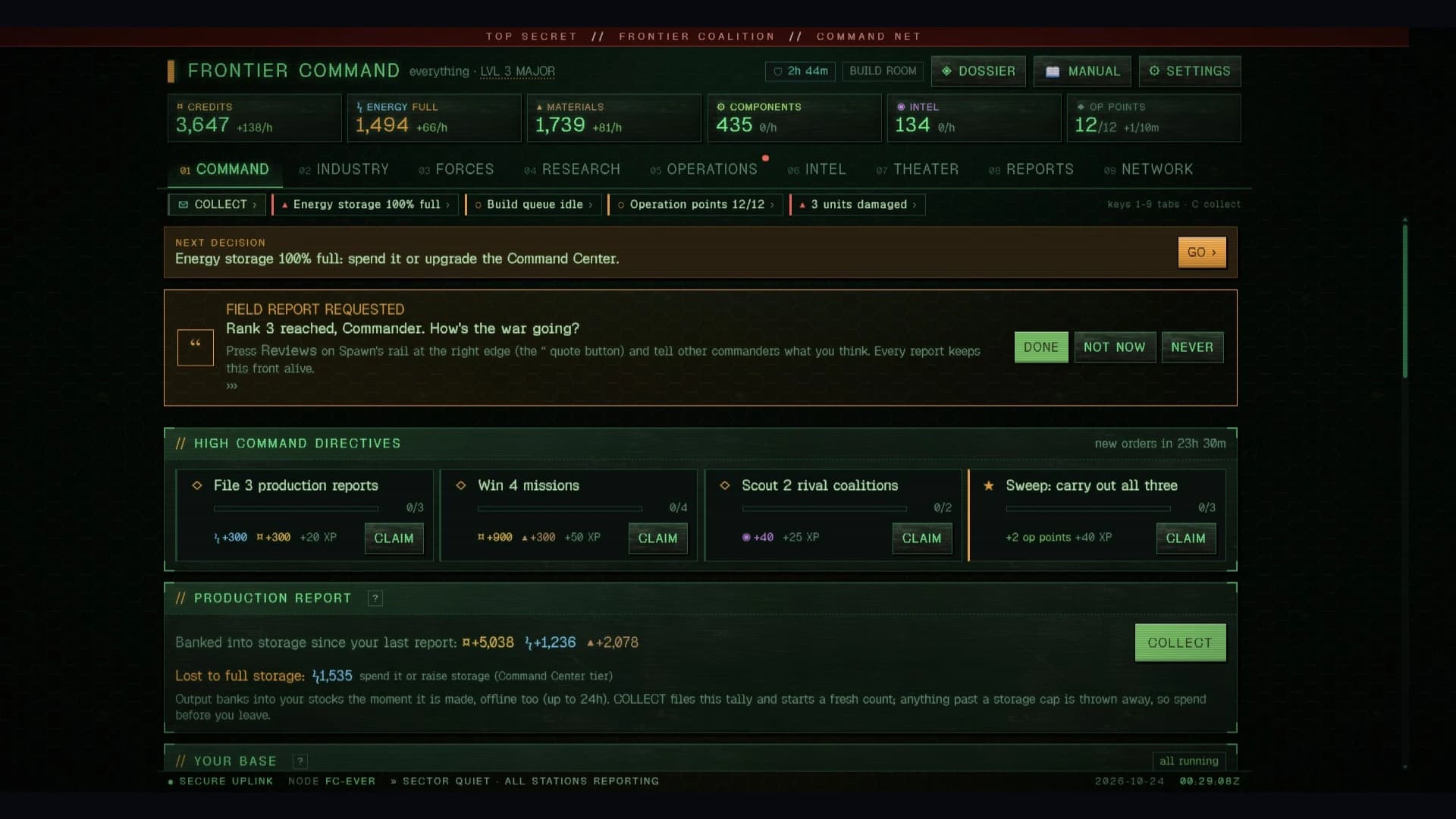
Task: Switch to the Network tab
Action: (1149, 169)
